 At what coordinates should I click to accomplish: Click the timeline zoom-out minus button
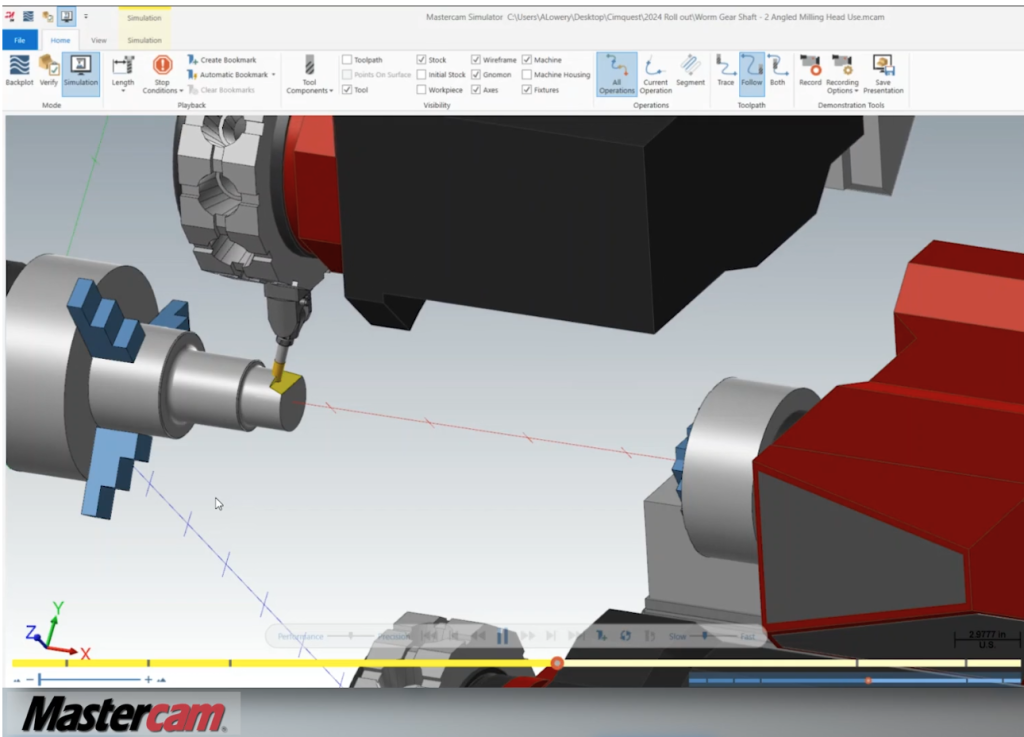29,680
